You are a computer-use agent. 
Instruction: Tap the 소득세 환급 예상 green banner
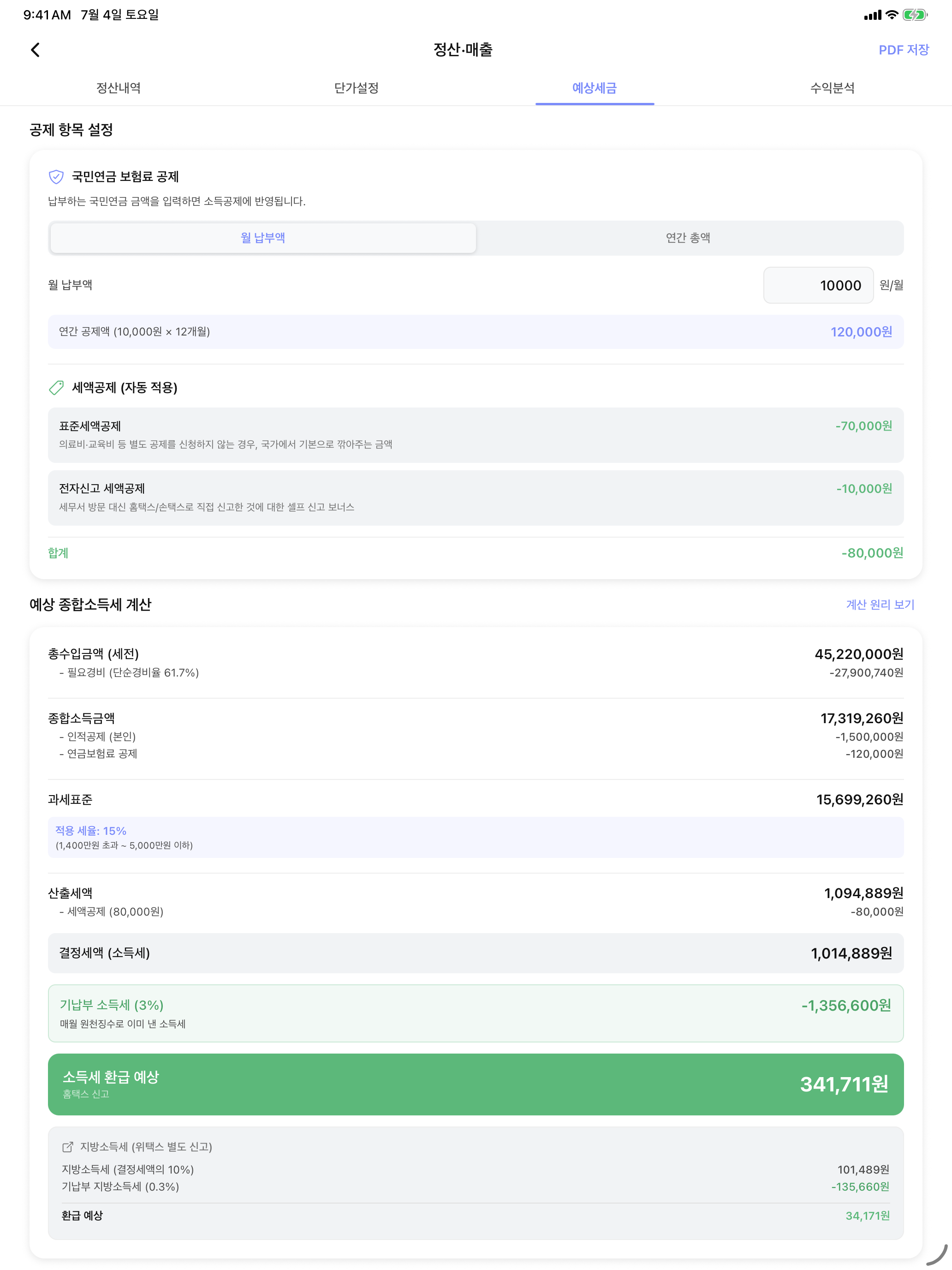476,1084
